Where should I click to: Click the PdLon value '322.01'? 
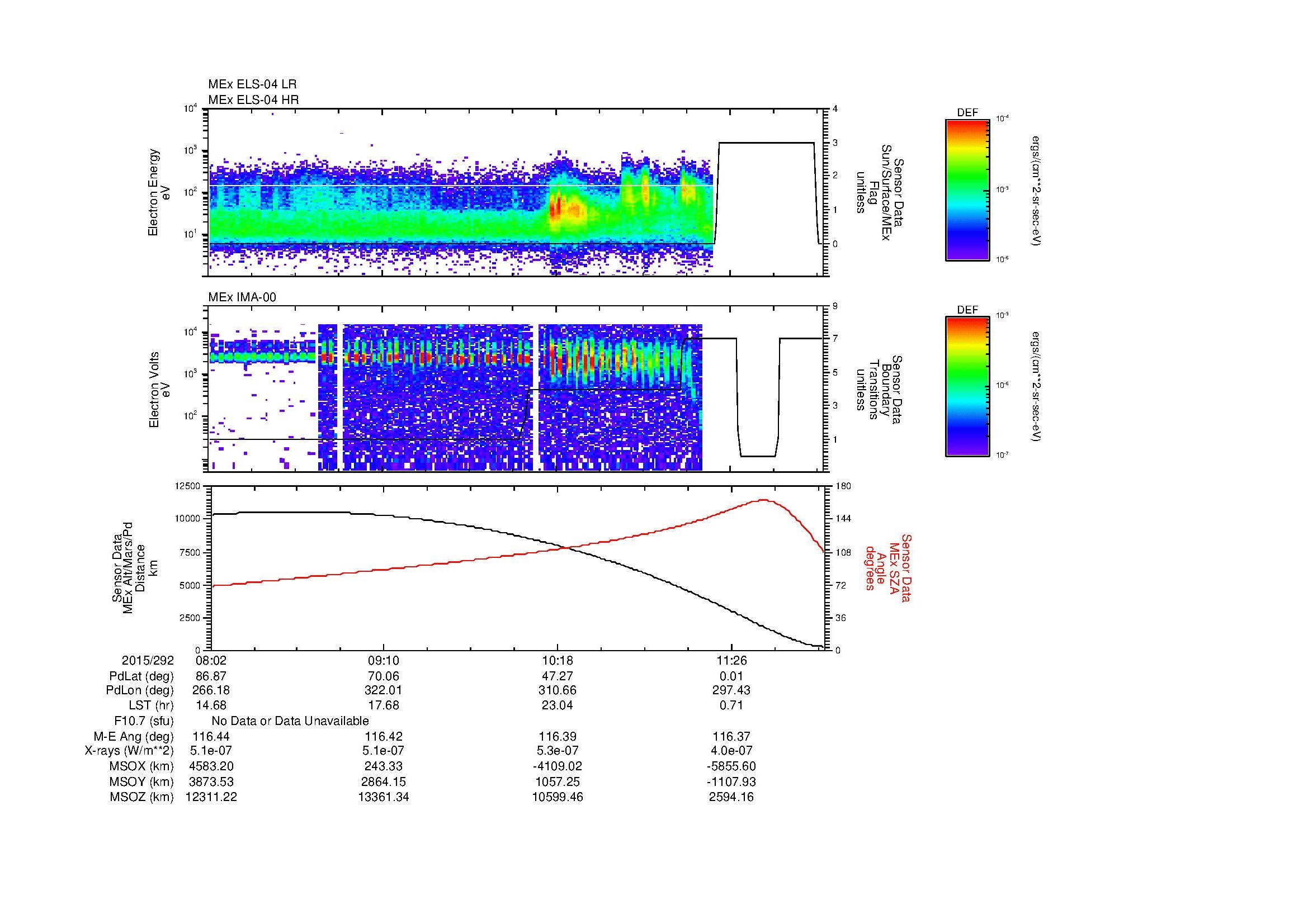(384, 690)
